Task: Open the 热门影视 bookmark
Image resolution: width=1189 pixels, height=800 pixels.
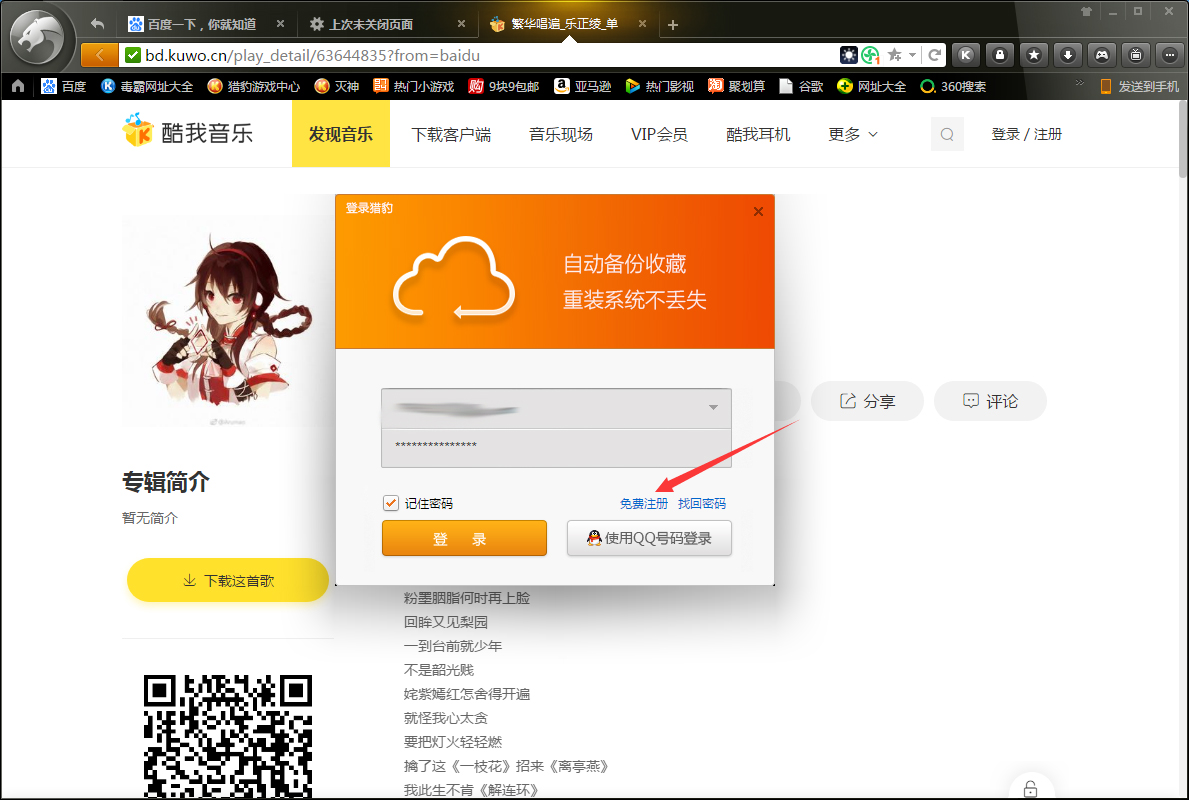Action: tap(659, 86)
